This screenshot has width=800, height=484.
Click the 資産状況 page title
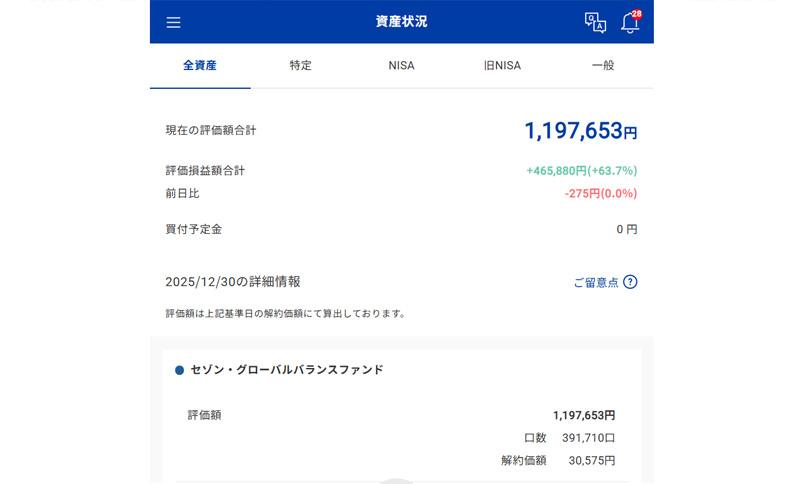click(x=402, y=23)
